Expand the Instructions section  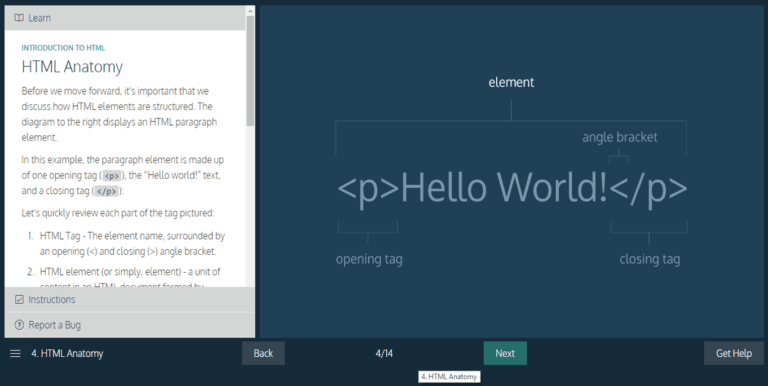click(x=130, y=299)
